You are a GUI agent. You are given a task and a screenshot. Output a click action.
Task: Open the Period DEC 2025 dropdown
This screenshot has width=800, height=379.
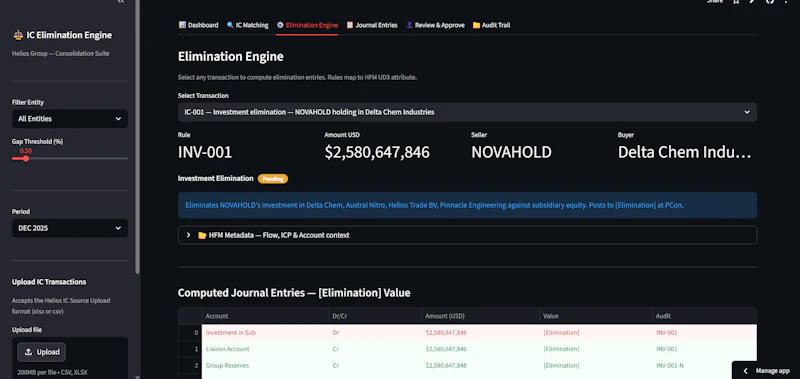pyautogui.click(x=70, y=228)
